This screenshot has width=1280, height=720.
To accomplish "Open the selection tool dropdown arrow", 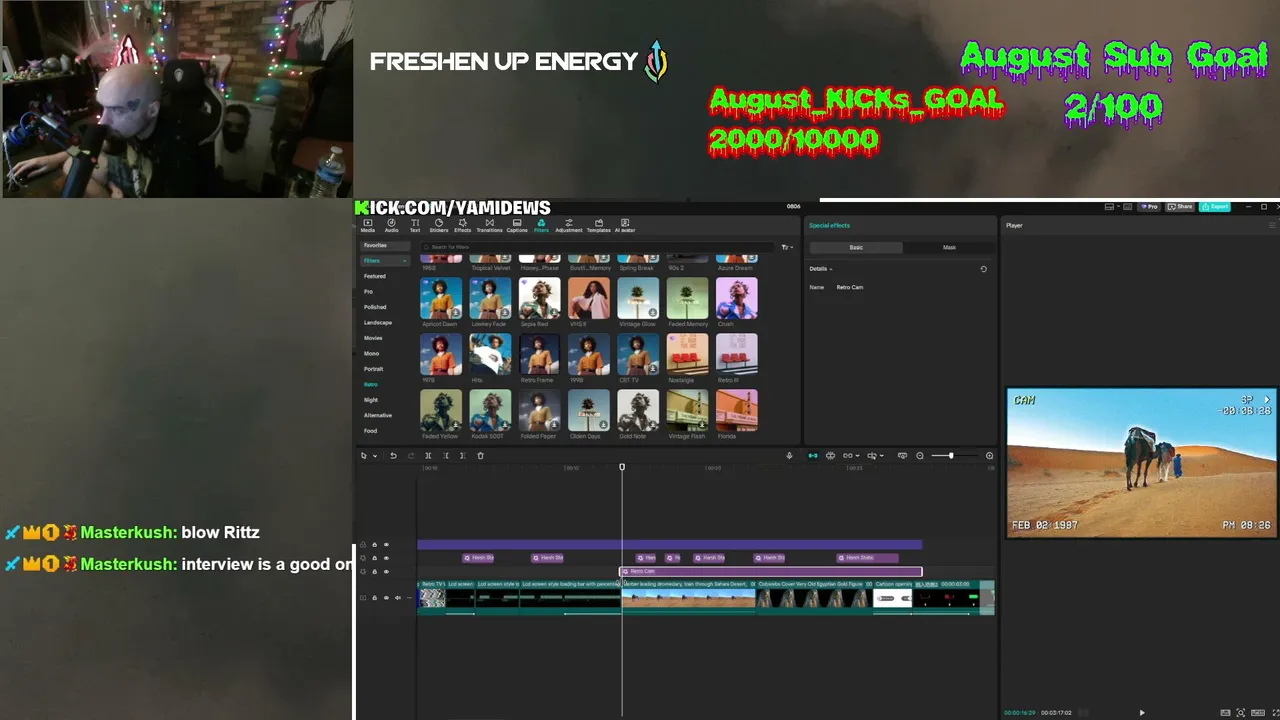I will (375, 456).
